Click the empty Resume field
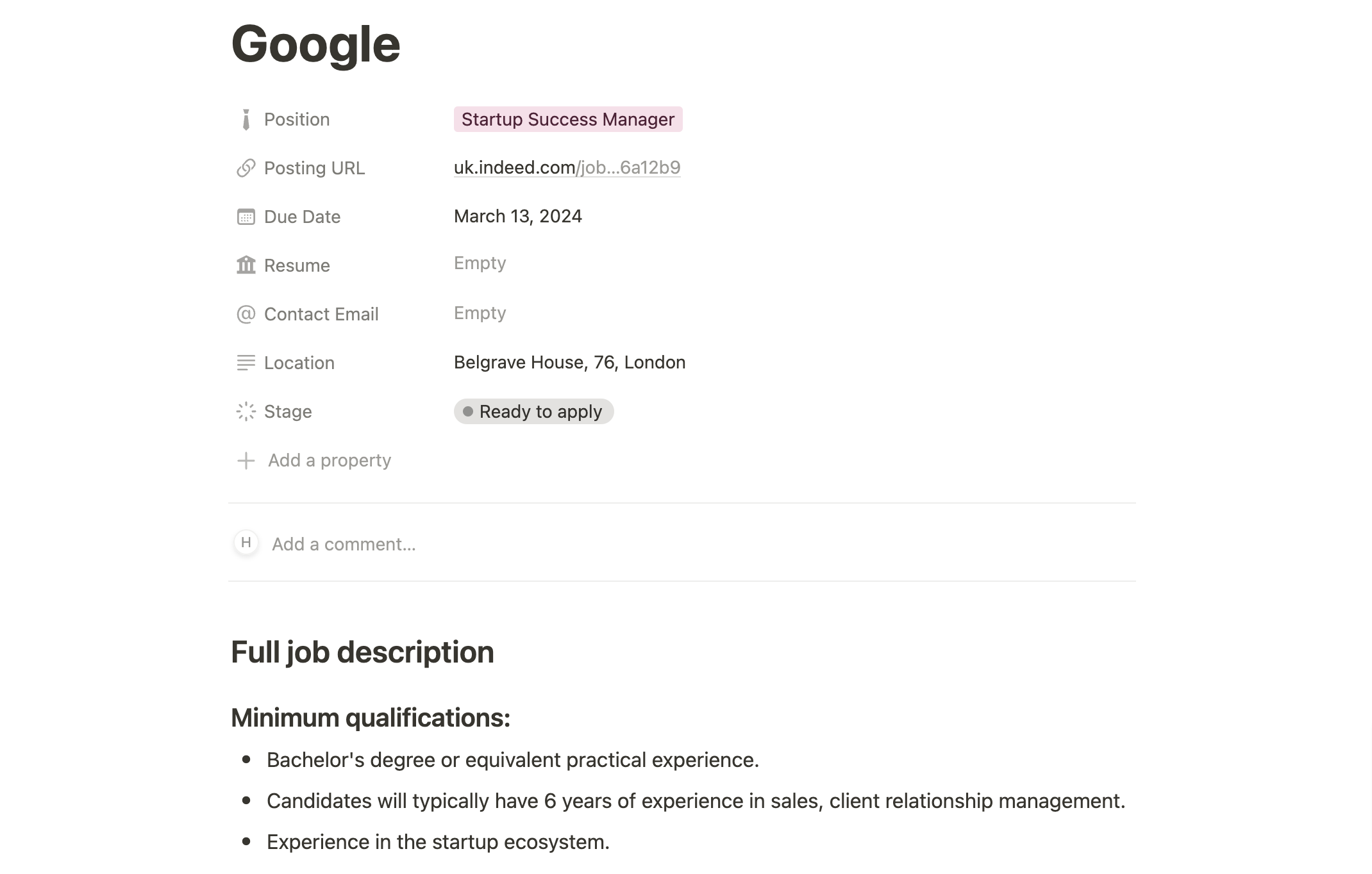 (x=480, y=263)
